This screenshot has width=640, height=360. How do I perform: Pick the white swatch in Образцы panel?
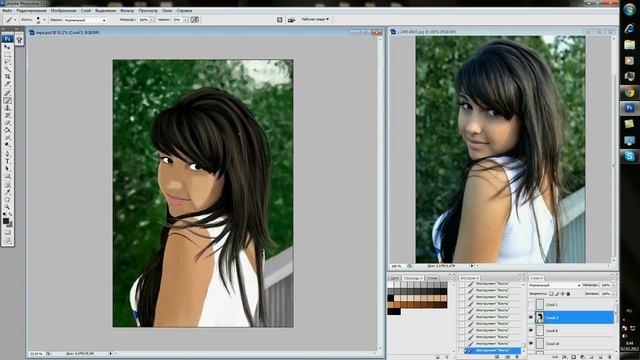click(390, 284)
